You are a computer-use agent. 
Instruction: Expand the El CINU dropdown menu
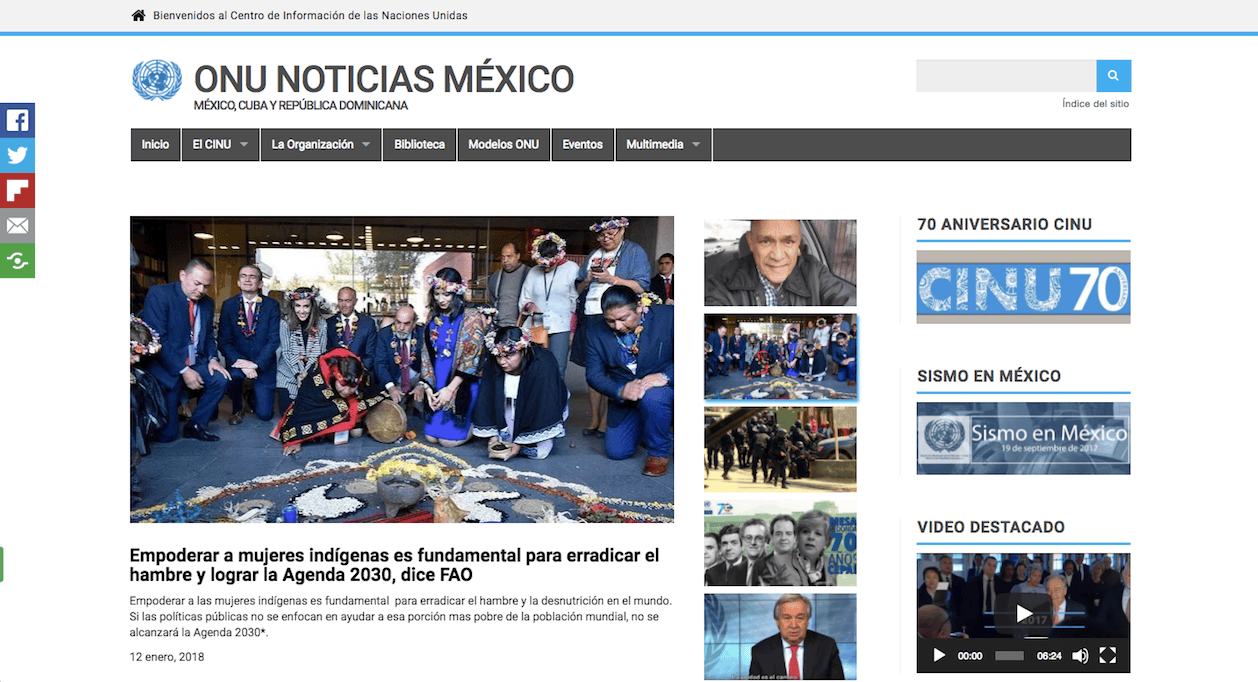[220, 145]
